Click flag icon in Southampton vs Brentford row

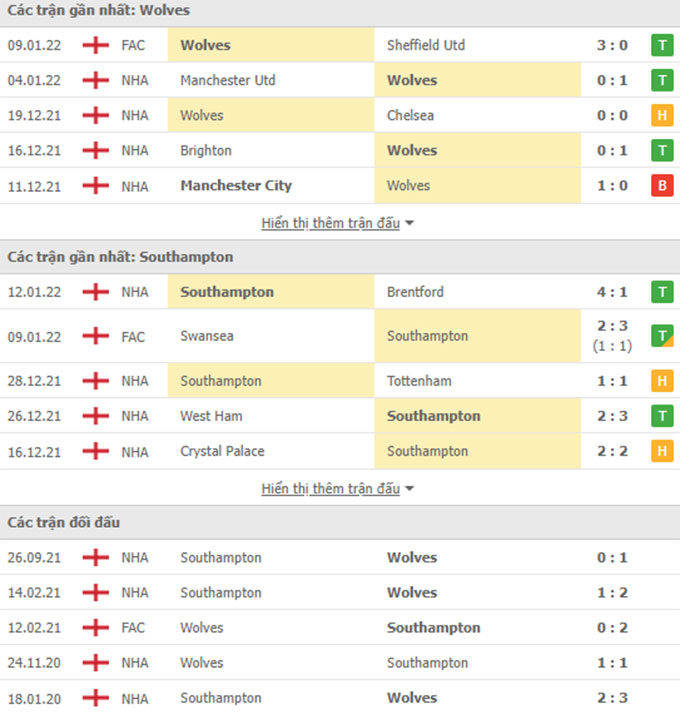96,292
